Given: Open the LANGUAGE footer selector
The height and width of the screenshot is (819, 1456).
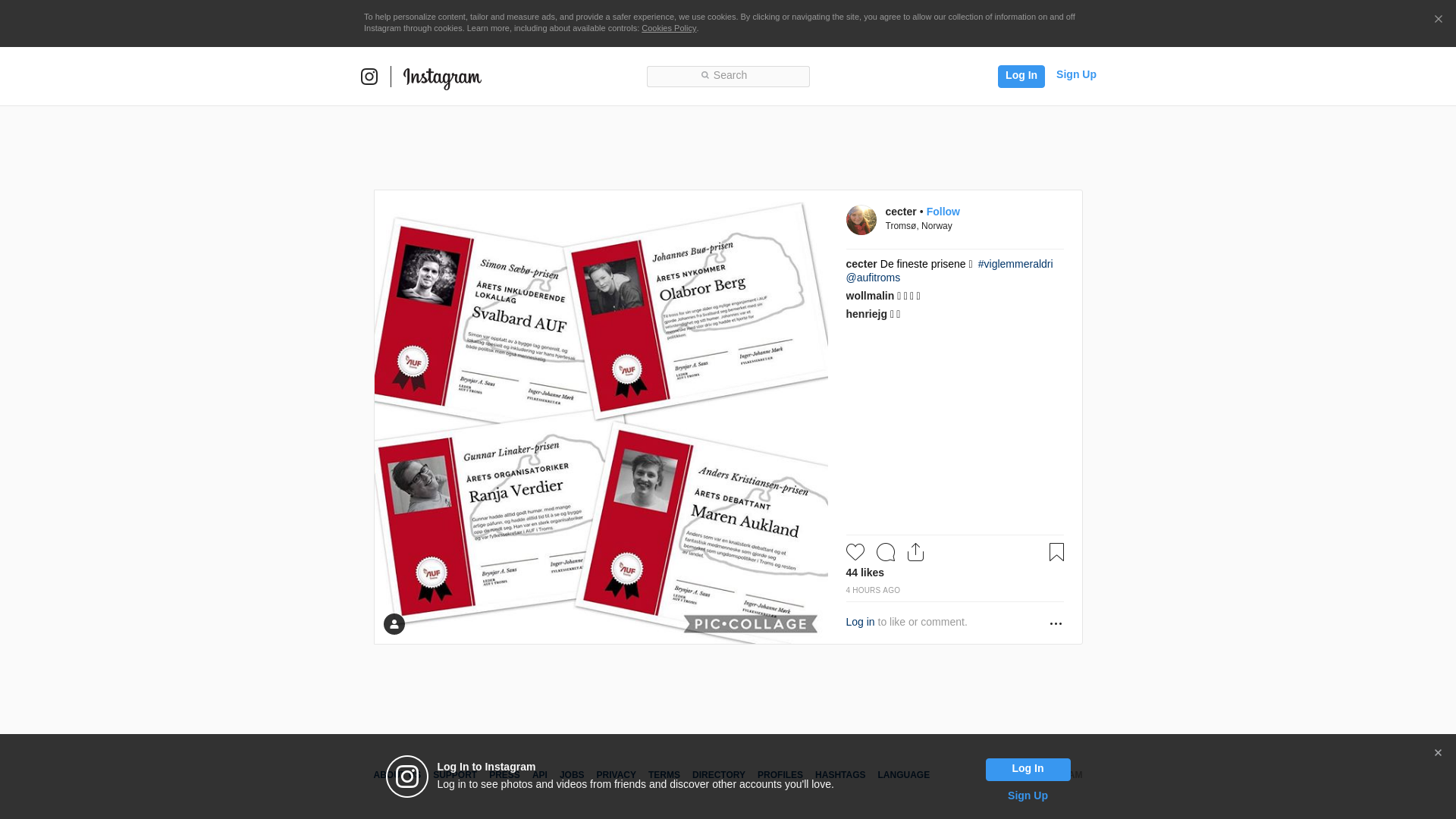Looking at the screenshot, I should pyautogui.click(x=903, y=775).
